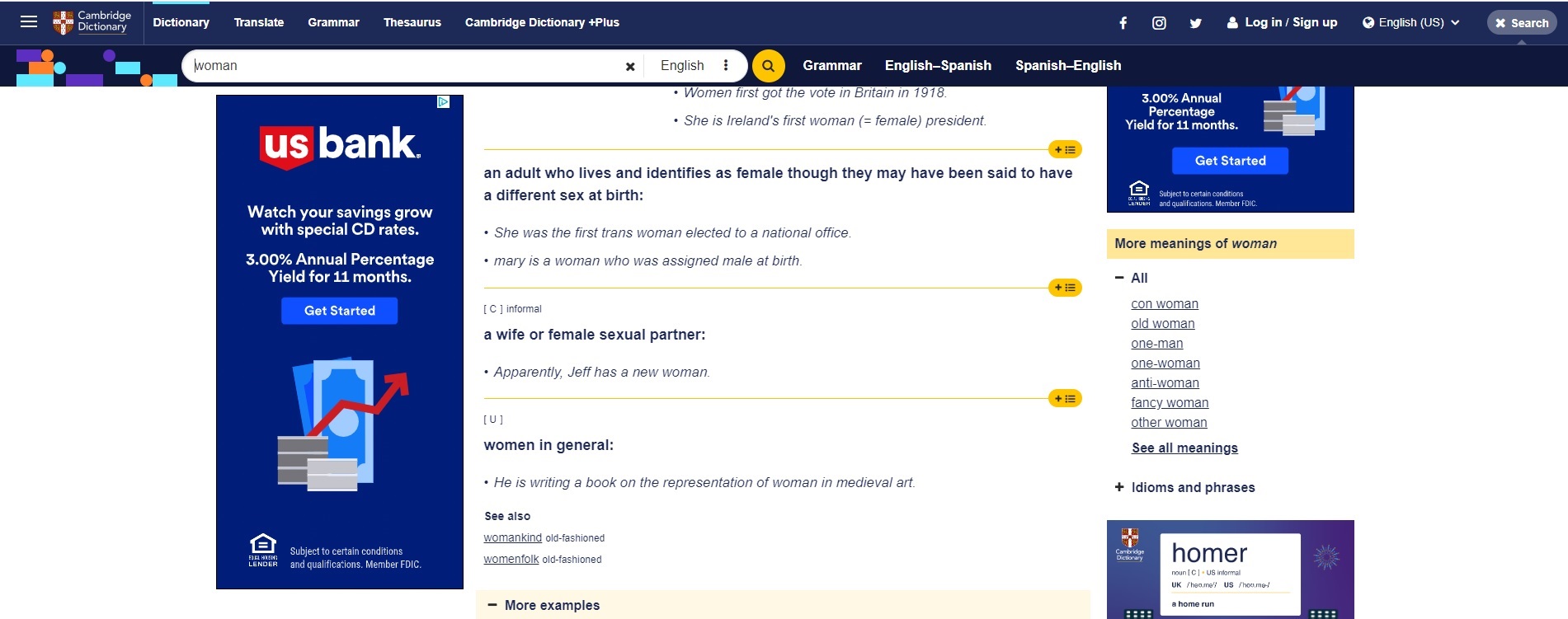
Task: Open the Cambridge Dictionary Facebook page
Action: pos(1123,23)
